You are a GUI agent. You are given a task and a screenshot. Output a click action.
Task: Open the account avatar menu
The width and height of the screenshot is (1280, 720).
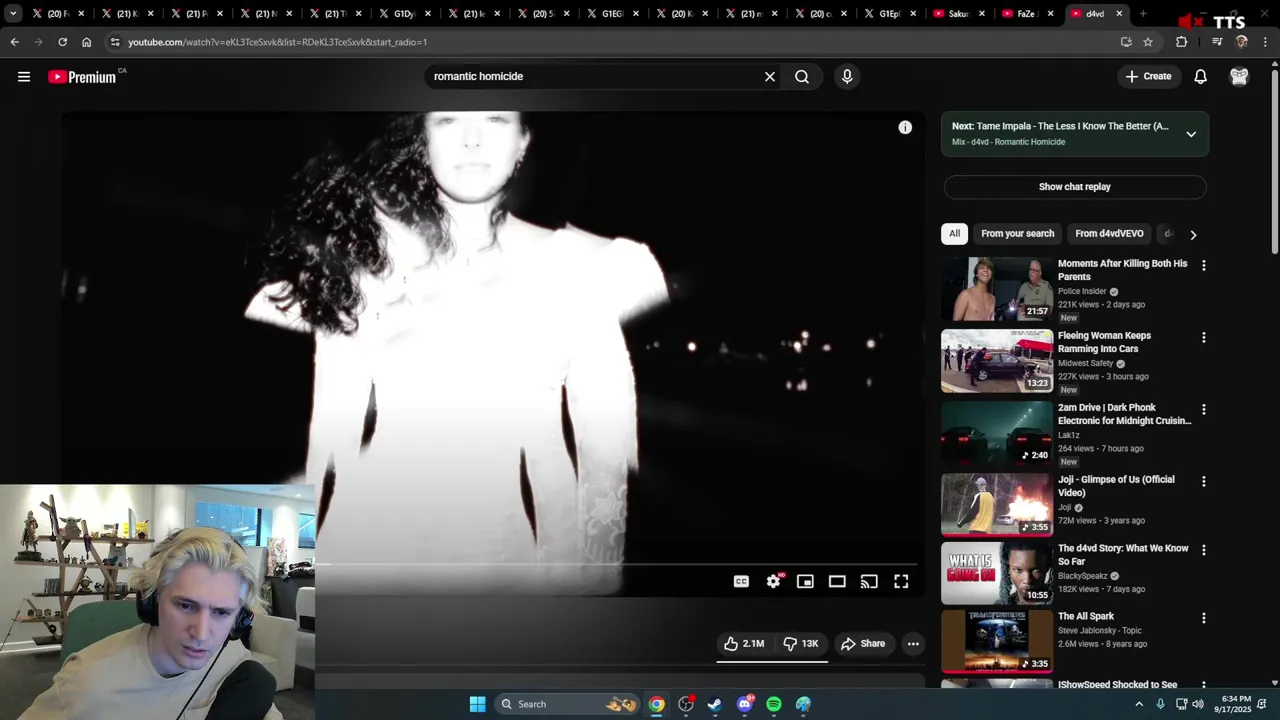[1239, 77]
